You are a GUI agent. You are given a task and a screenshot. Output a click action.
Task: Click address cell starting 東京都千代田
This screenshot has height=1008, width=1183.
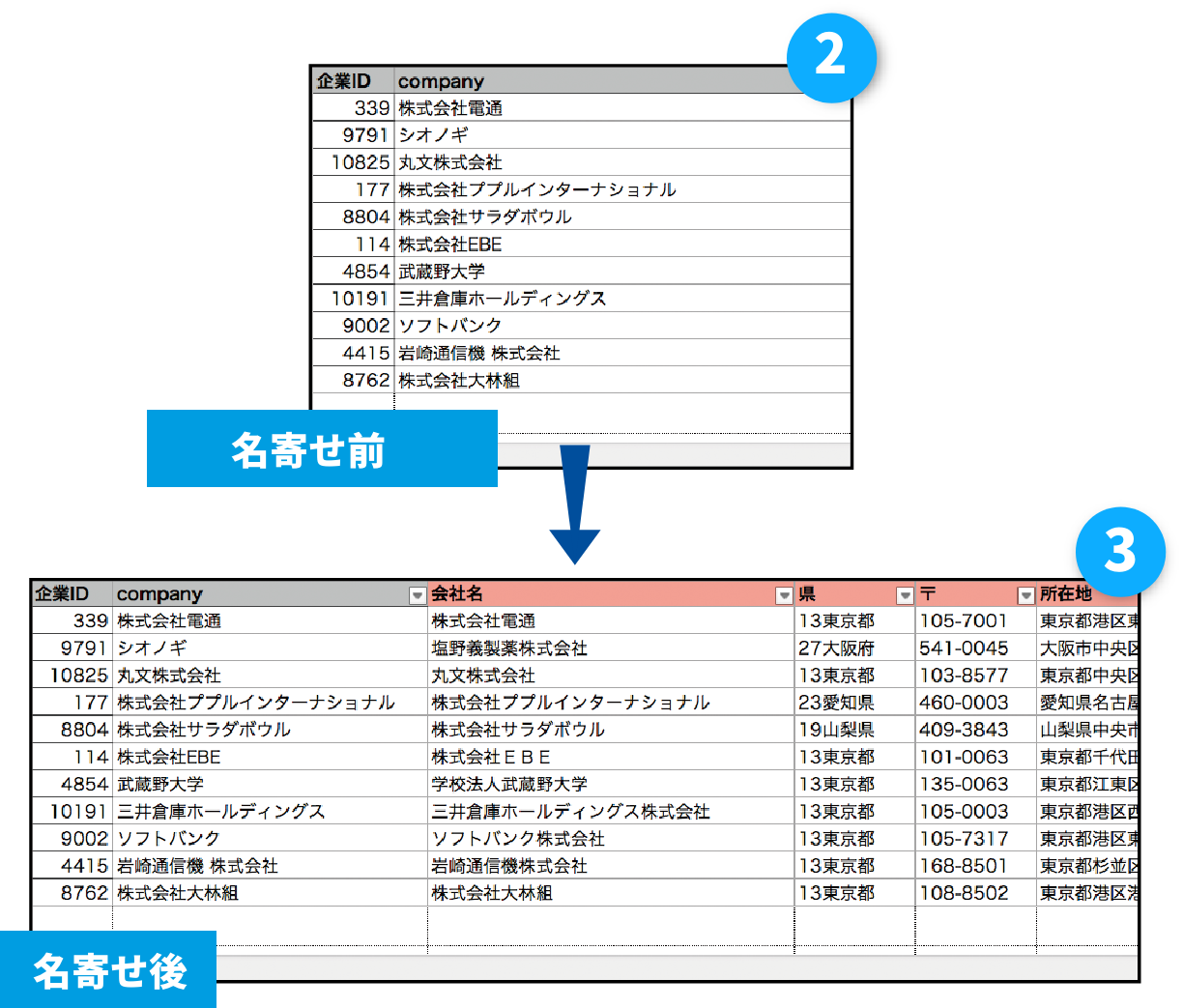[x=1088, y=757]
